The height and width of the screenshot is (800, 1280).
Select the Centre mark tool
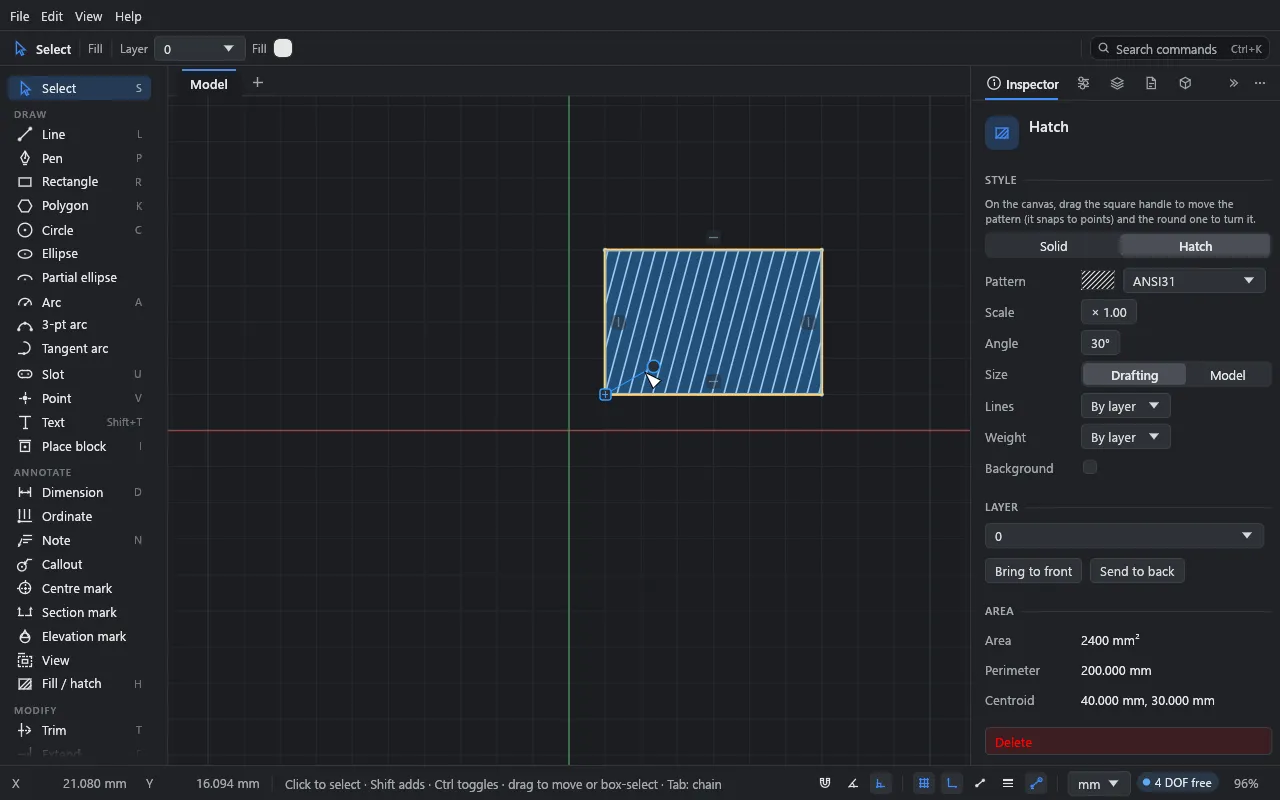click(x=79, y=588)
